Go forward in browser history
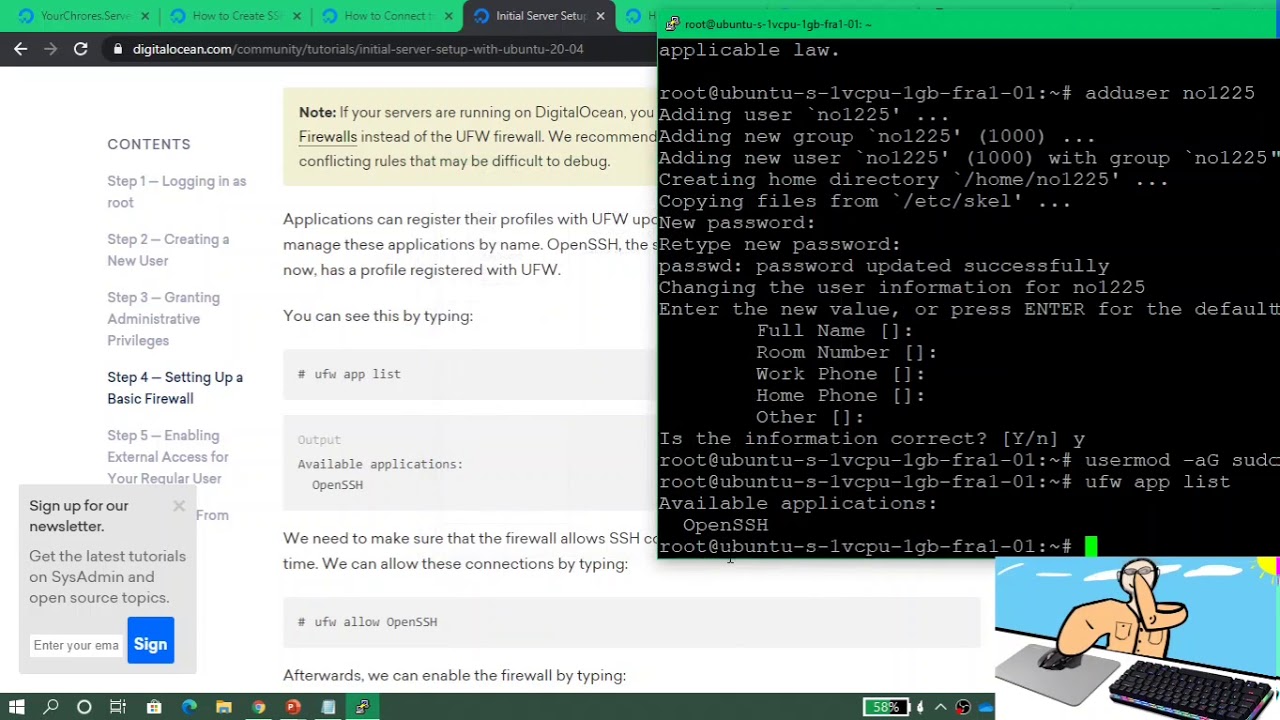Screen dimensions: 1280x720 tap(51, 49)
